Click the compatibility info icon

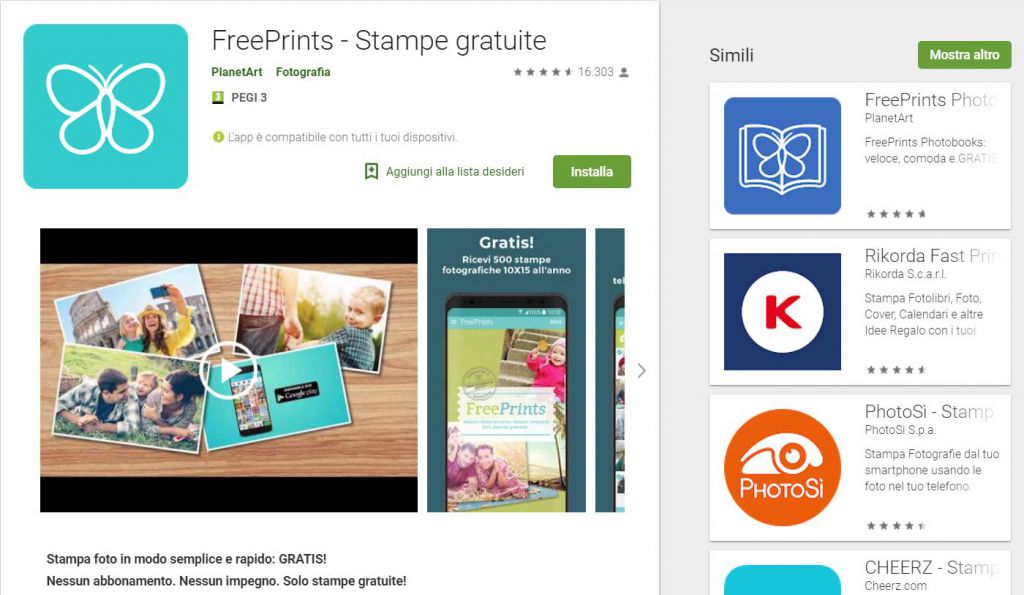(218, 137)
